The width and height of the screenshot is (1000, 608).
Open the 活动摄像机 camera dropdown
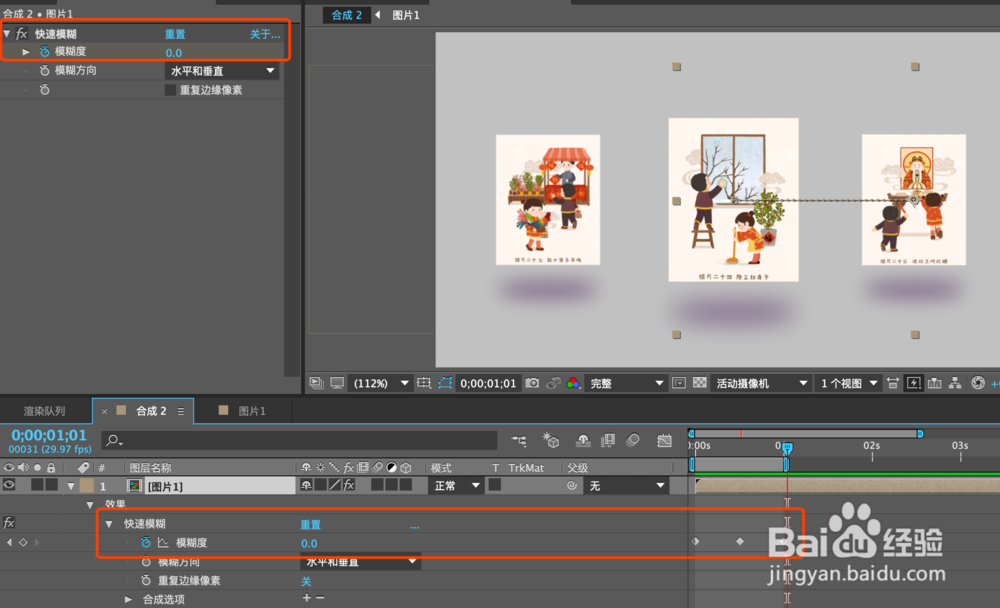pyautogui.click(x=761, y=383)
